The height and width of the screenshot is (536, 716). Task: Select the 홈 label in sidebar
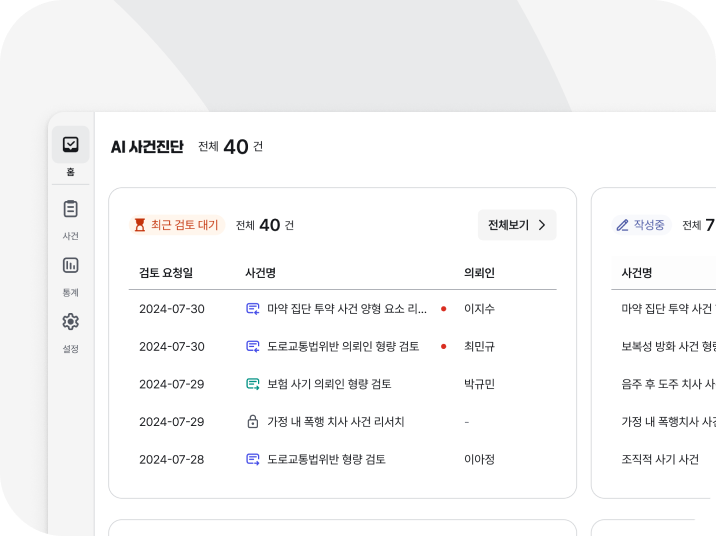pos(70,172)
